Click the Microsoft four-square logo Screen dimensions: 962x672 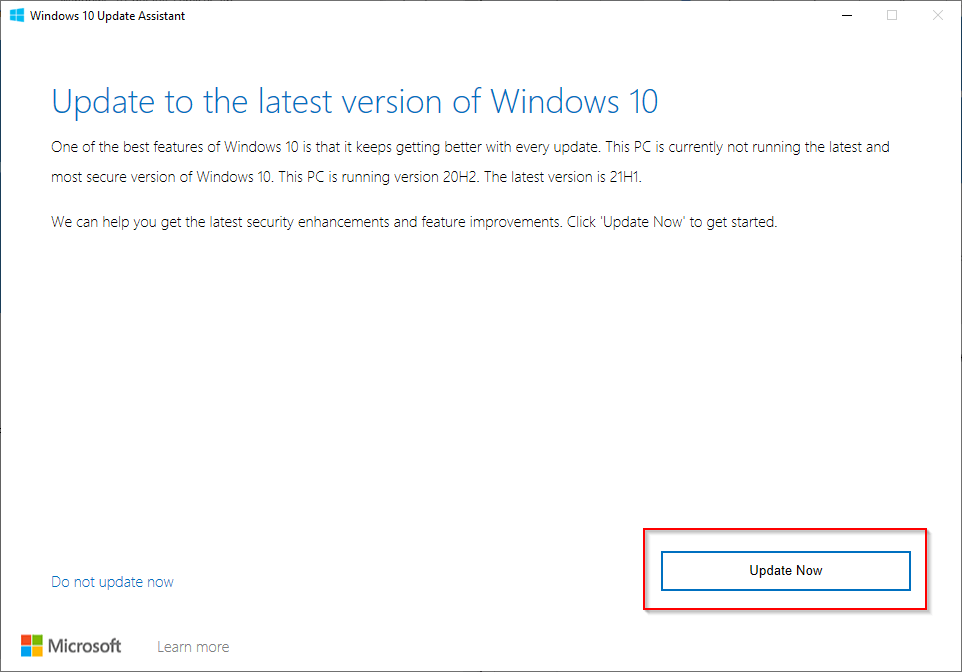click(x=32, y=646)
